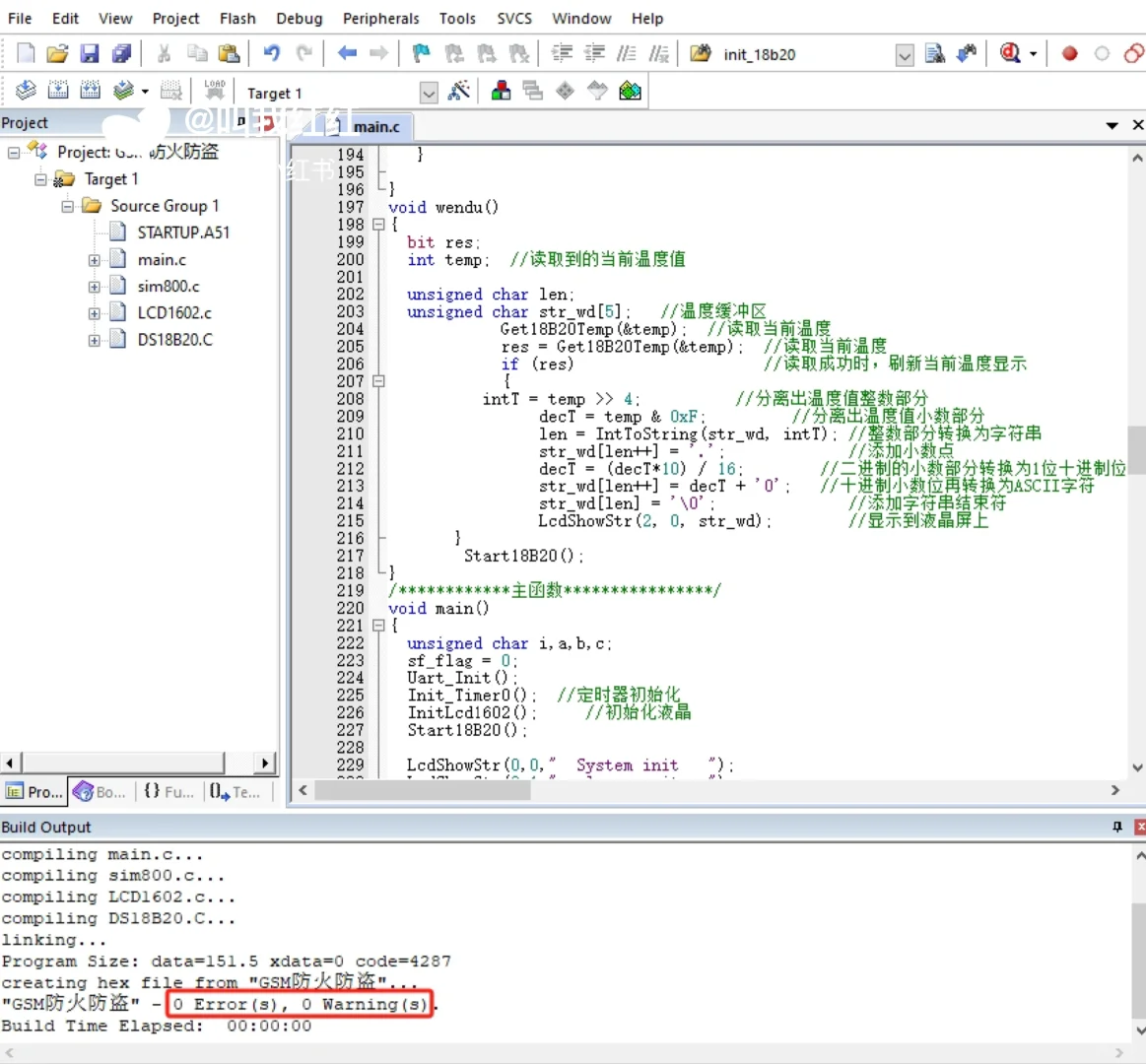Image resolution: width=1146 pixels, height=1064 pixels.
Task: Collapse the wendu function fold at line 198
Action: [378, 225]
